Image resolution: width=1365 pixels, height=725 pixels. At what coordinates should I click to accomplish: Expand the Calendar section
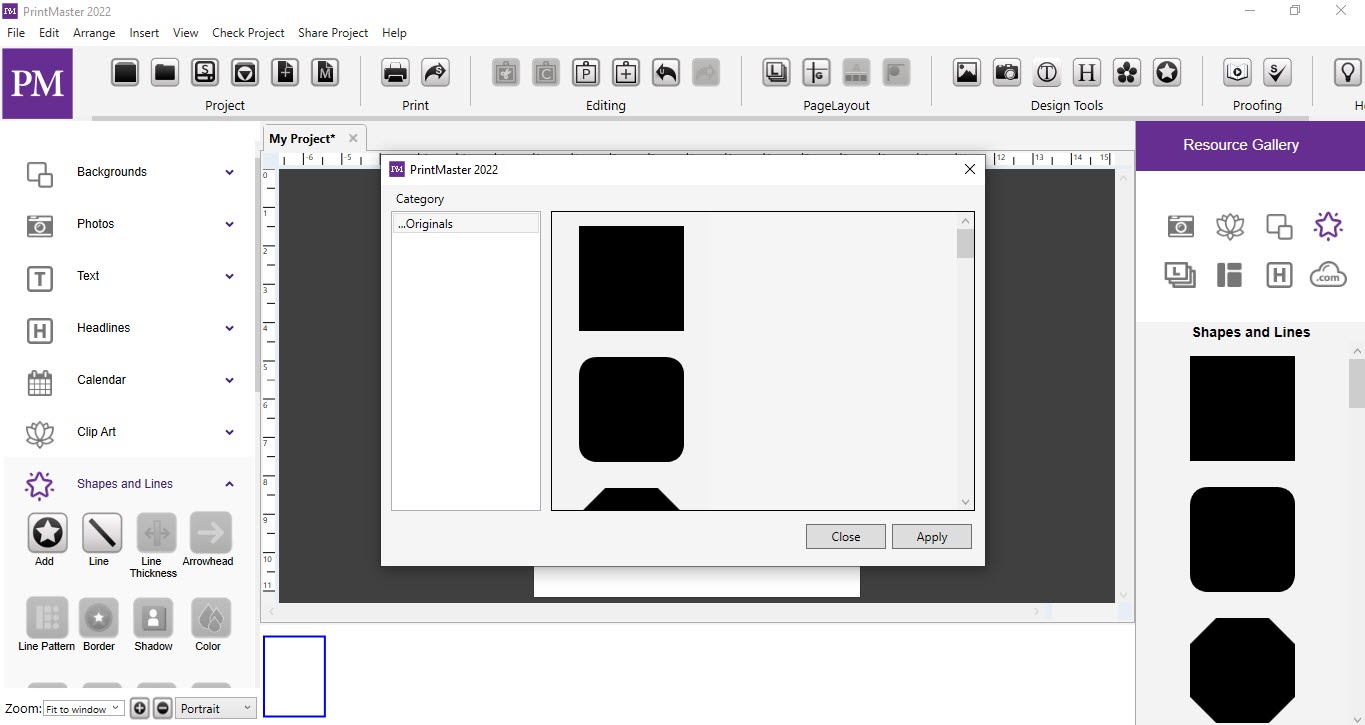229,380
